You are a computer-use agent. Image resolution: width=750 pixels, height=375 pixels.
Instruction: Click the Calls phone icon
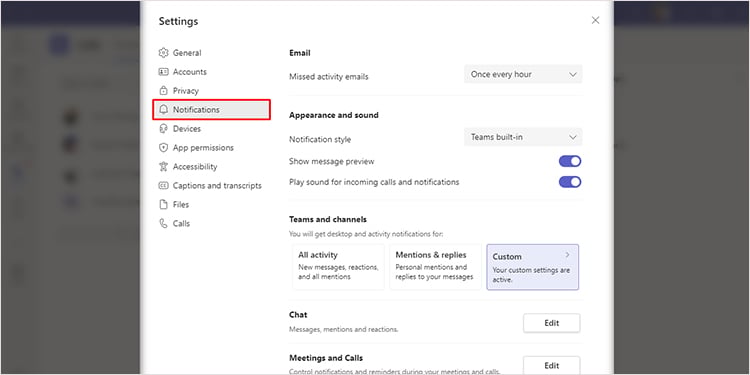(x=164, y=223)
